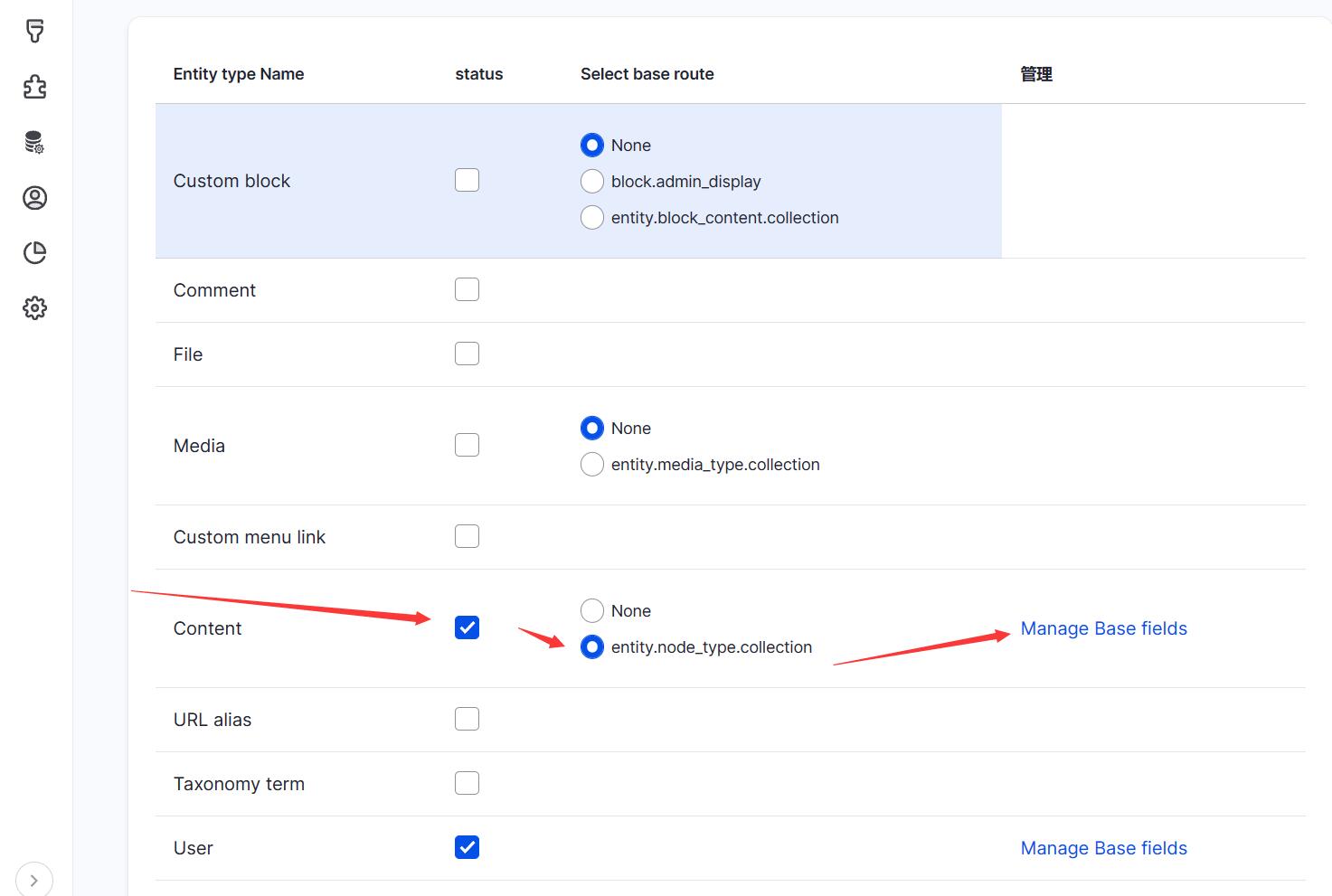Select block.admin_display base route for Custom block

coord(592,182)
